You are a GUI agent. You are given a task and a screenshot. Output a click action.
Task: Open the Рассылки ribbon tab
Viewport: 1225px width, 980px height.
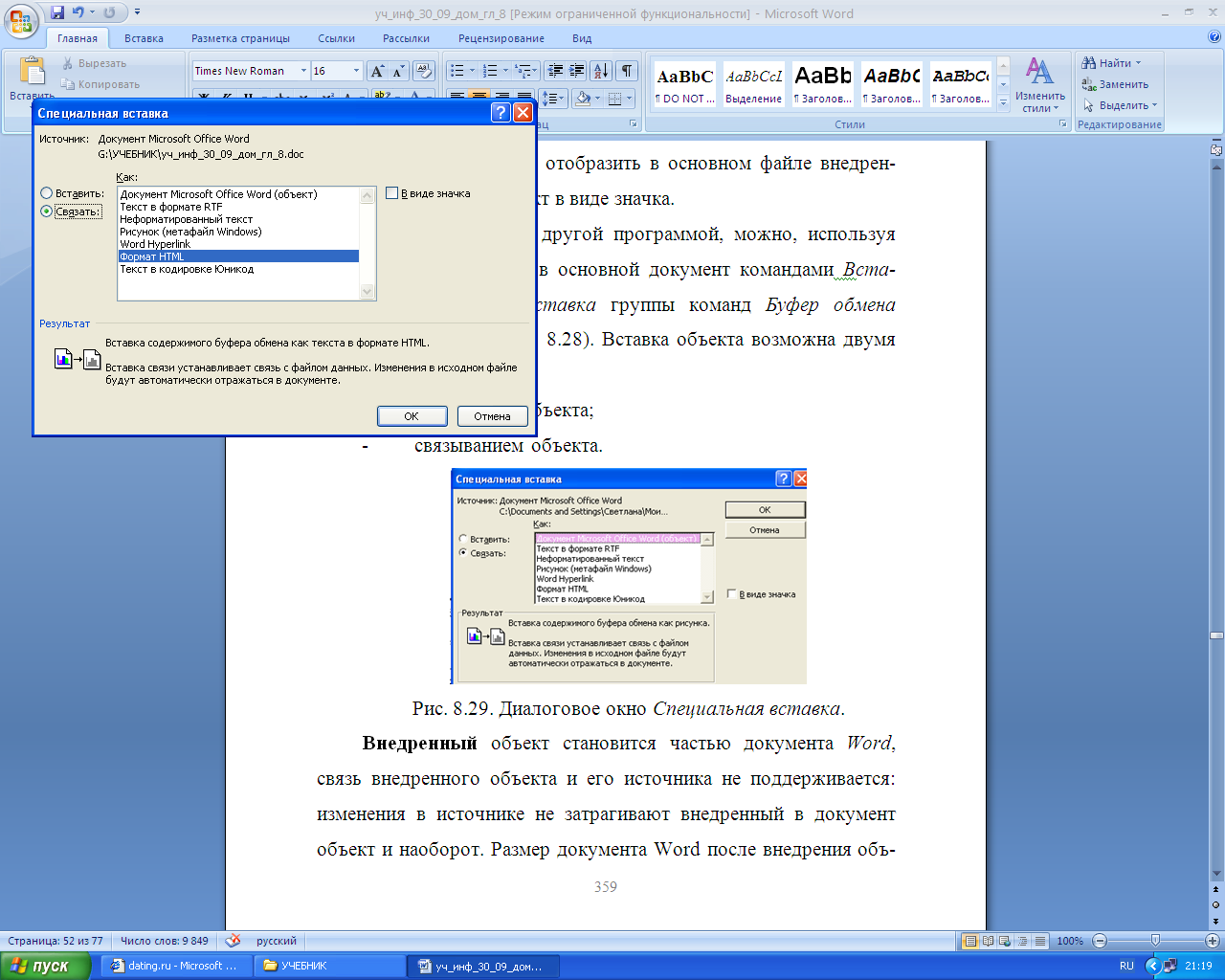point(406,38)
